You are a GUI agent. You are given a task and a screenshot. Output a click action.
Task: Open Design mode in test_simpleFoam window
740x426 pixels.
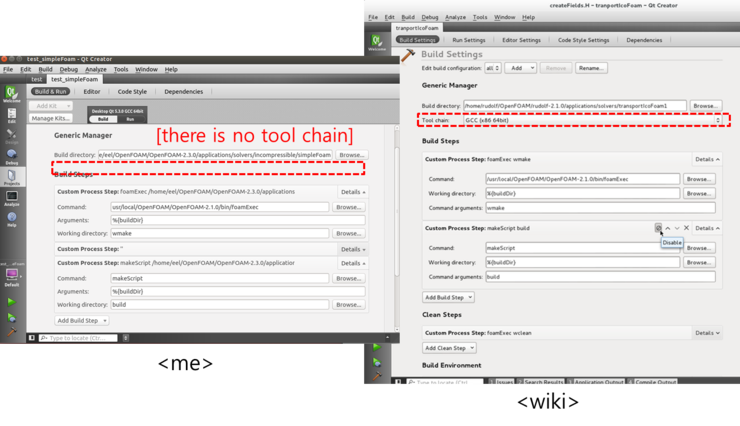point(11,137)
